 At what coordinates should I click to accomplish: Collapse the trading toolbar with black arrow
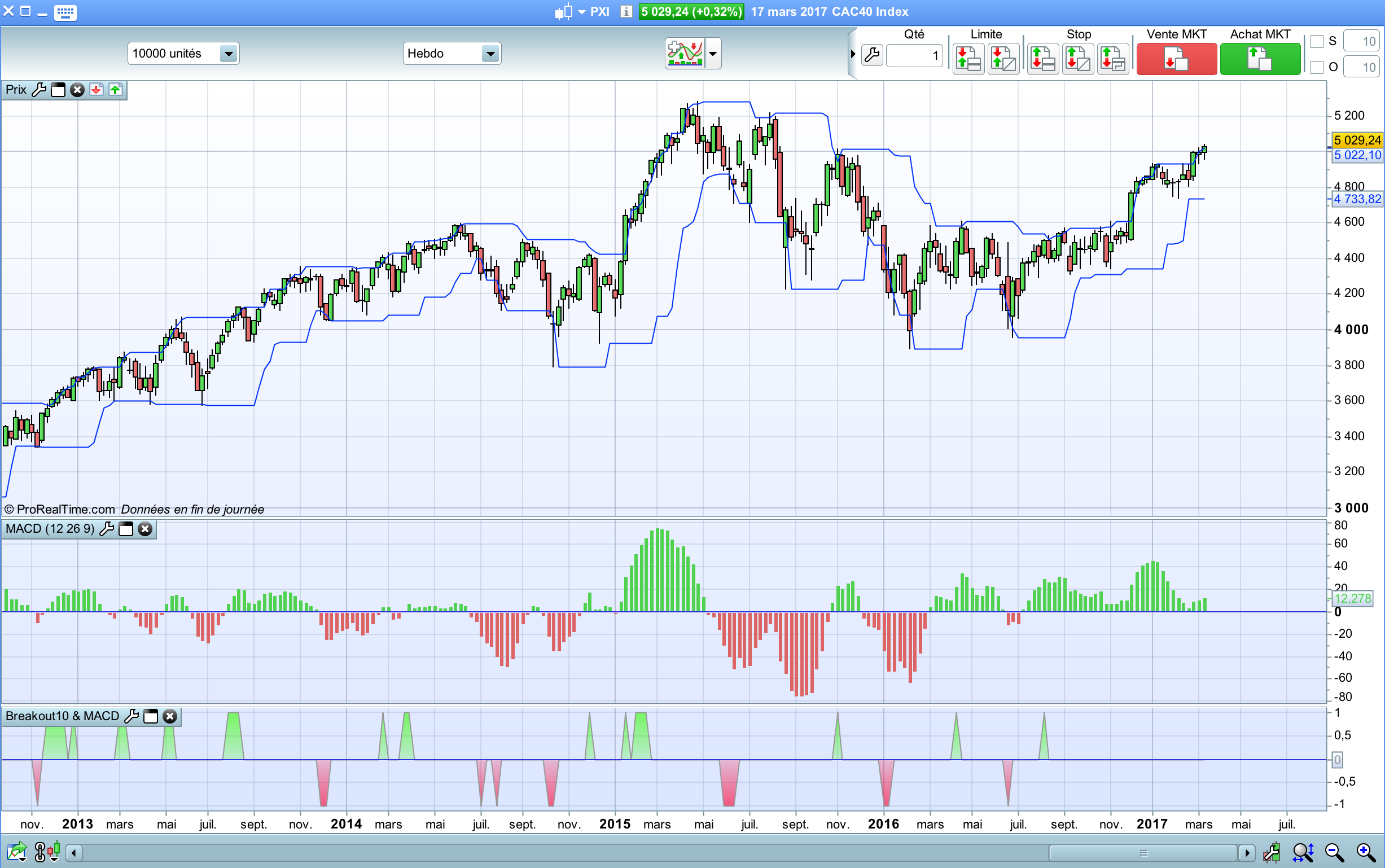pyautogui.click(x=853, y=54)
